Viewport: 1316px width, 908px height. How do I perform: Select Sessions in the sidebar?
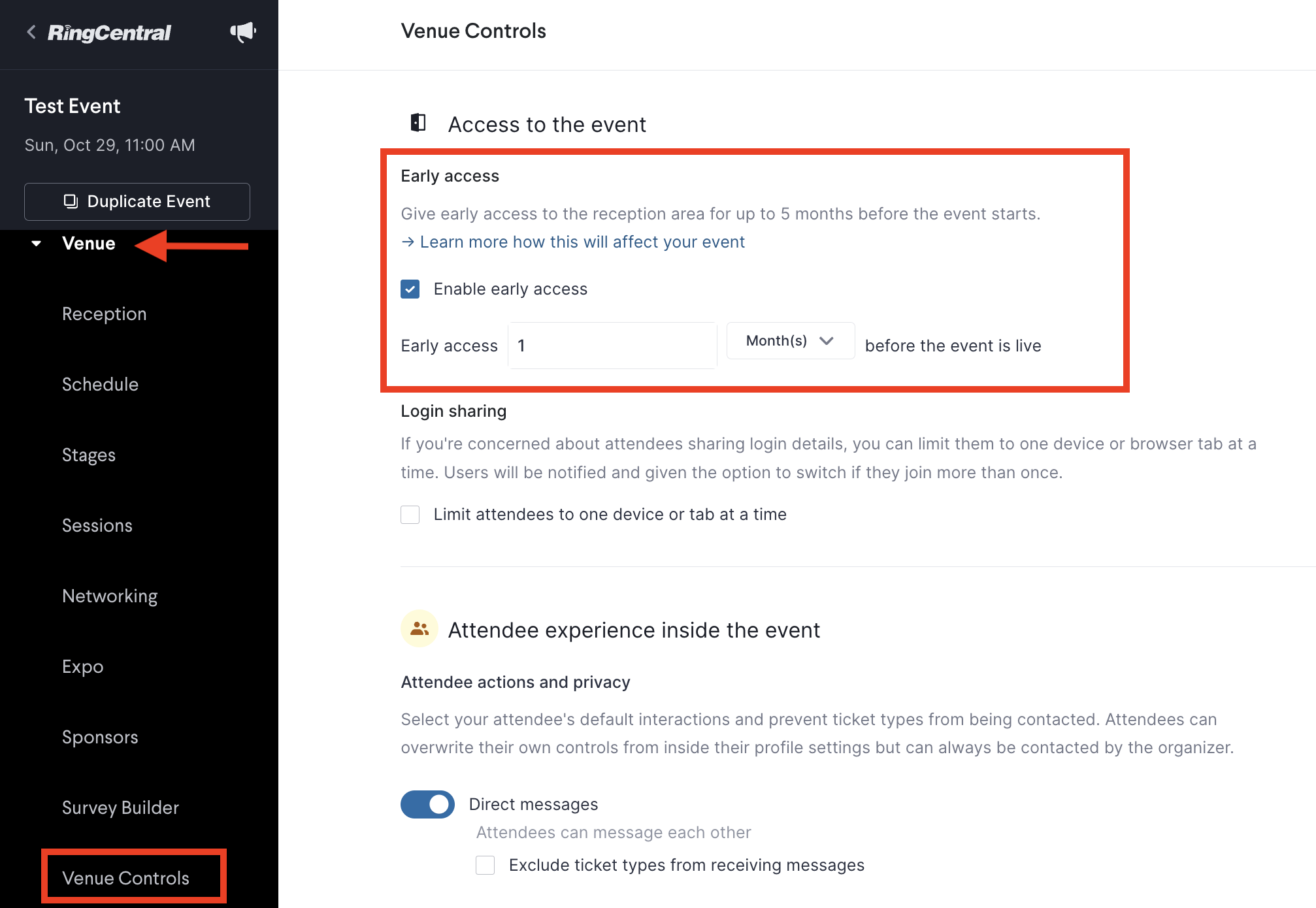pyautogui.click(x=97, y=525)
